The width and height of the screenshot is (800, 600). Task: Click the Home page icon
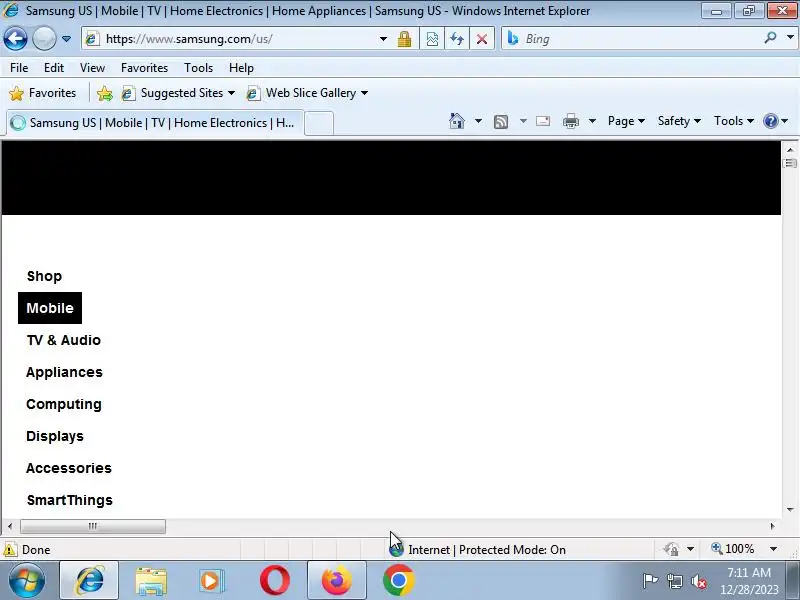pyautogui.click(x=457, y=121)
